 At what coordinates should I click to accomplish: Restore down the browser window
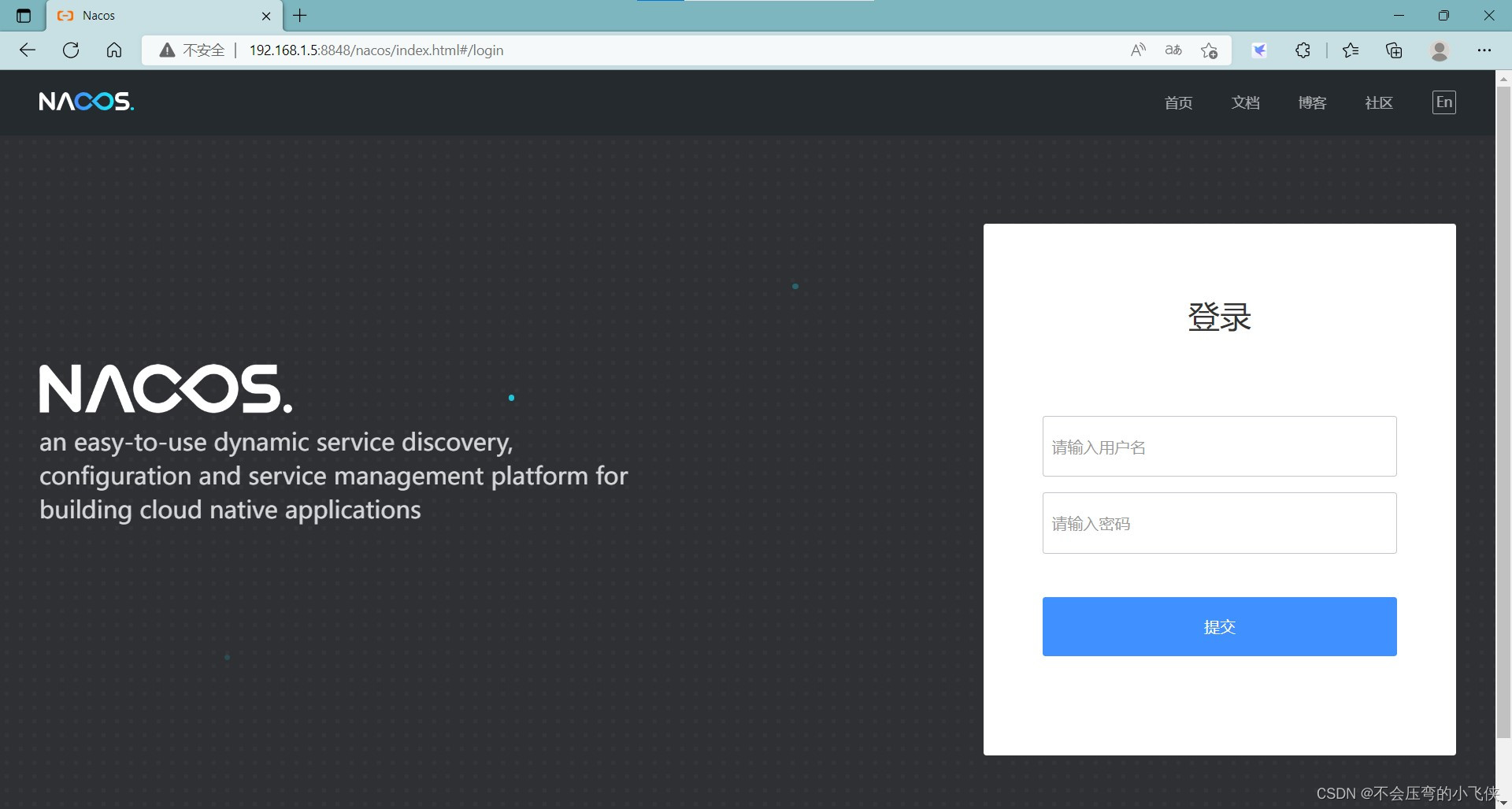(x=1443, y=16)
